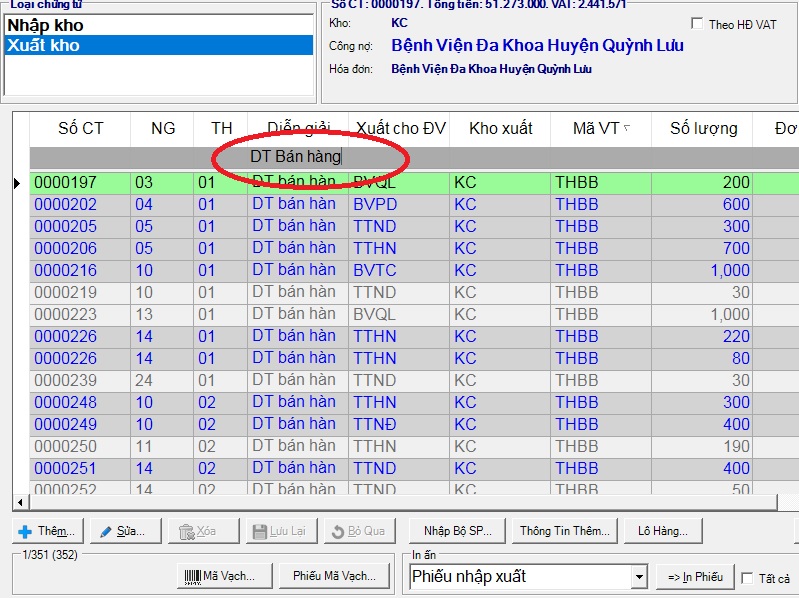Click the undo arrow icon on Bỏ Qua
The height and width of the screenshot is (598, 799).
[x=338, y=532]
